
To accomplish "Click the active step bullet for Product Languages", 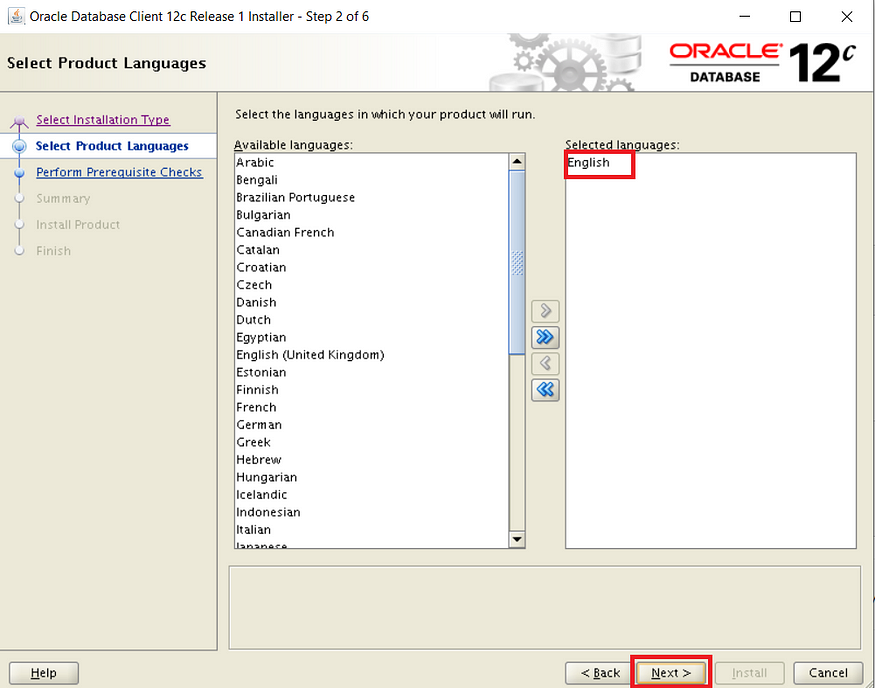I will [x=20, y=146].
